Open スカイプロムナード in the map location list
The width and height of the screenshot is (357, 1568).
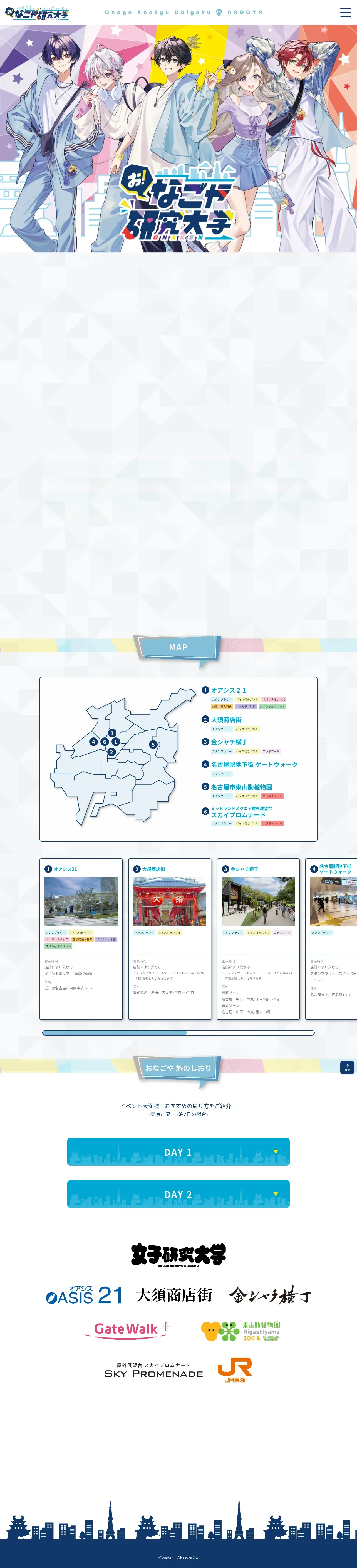[x=238, y=814]
